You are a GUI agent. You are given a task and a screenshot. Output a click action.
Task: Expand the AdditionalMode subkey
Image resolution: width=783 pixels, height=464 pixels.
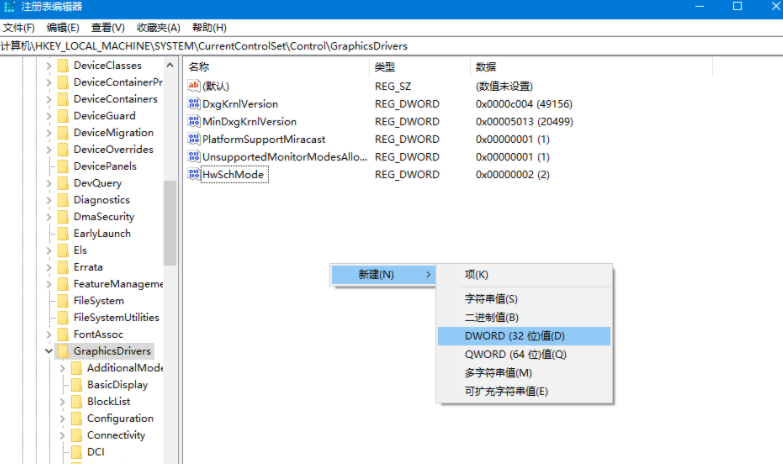pos(62,368)
